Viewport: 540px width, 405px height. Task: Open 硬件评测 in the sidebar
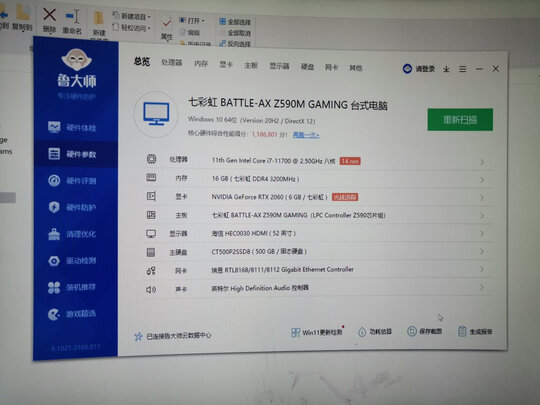pos(72,180)
